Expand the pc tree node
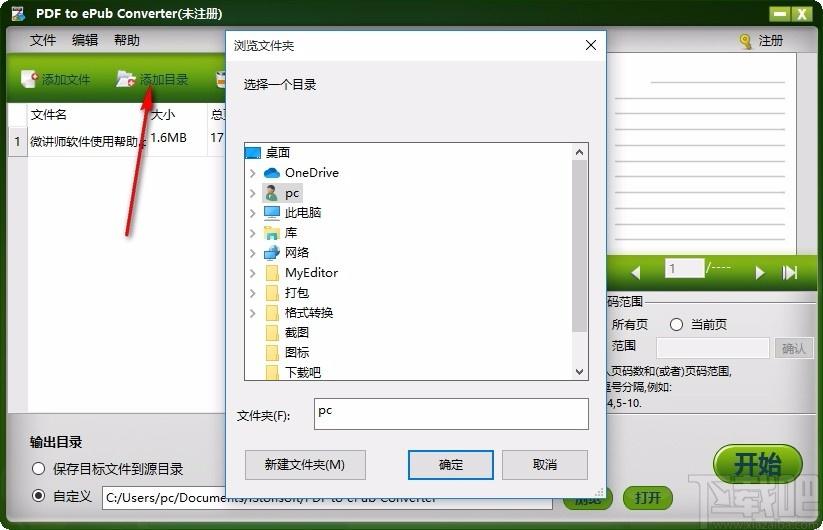Viewport: 823px width, 530px height. point(252,193)
